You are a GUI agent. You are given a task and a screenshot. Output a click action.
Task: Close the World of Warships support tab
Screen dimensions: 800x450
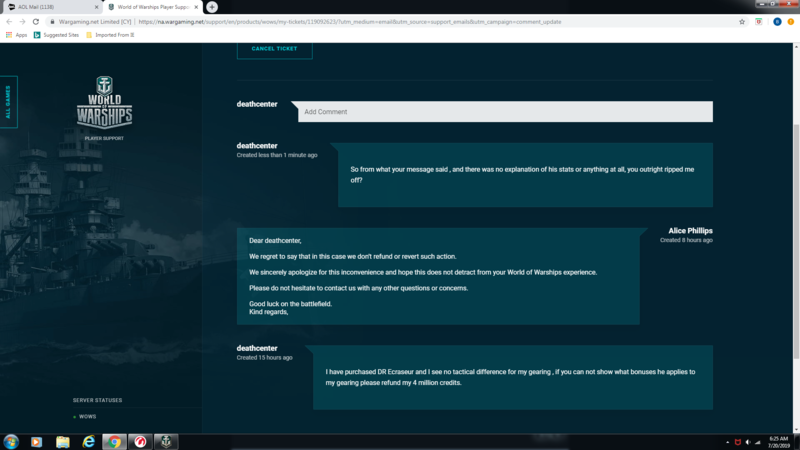click(196, 7)
